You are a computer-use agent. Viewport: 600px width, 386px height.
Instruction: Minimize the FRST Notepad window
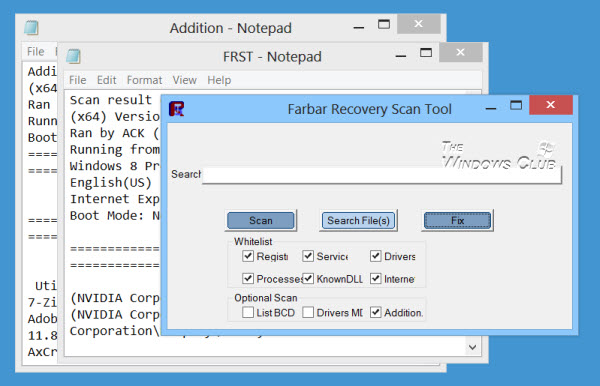[401, 56]
